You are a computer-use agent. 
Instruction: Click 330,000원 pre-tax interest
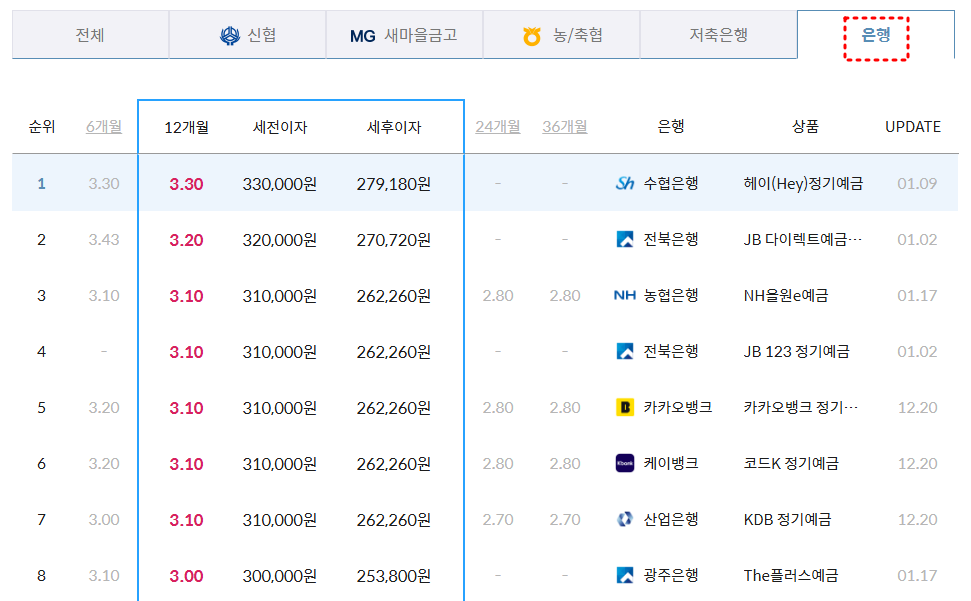coord(280,184)
